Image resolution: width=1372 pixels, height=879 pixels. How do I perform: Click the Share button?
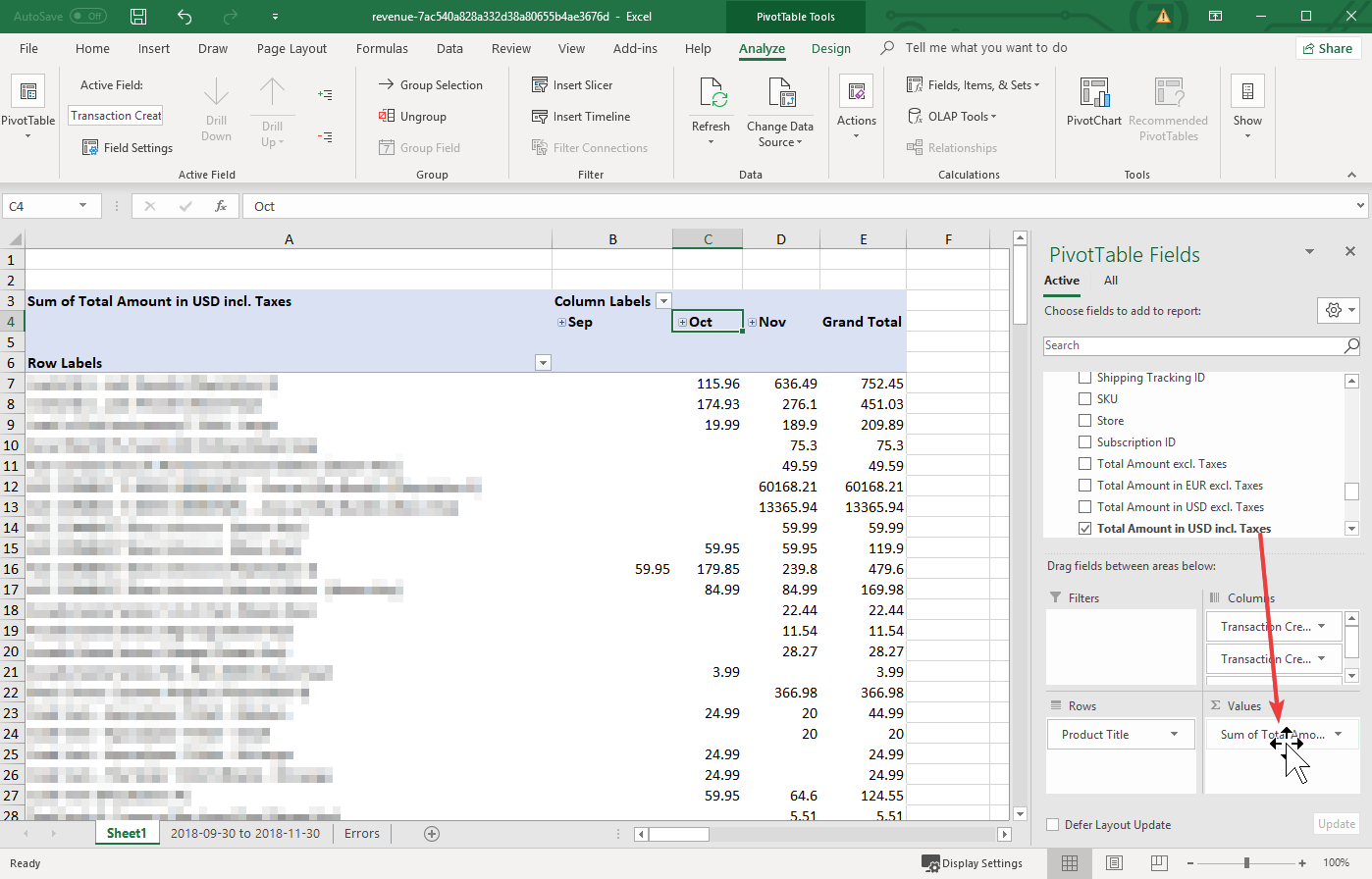coord(1327,48)
